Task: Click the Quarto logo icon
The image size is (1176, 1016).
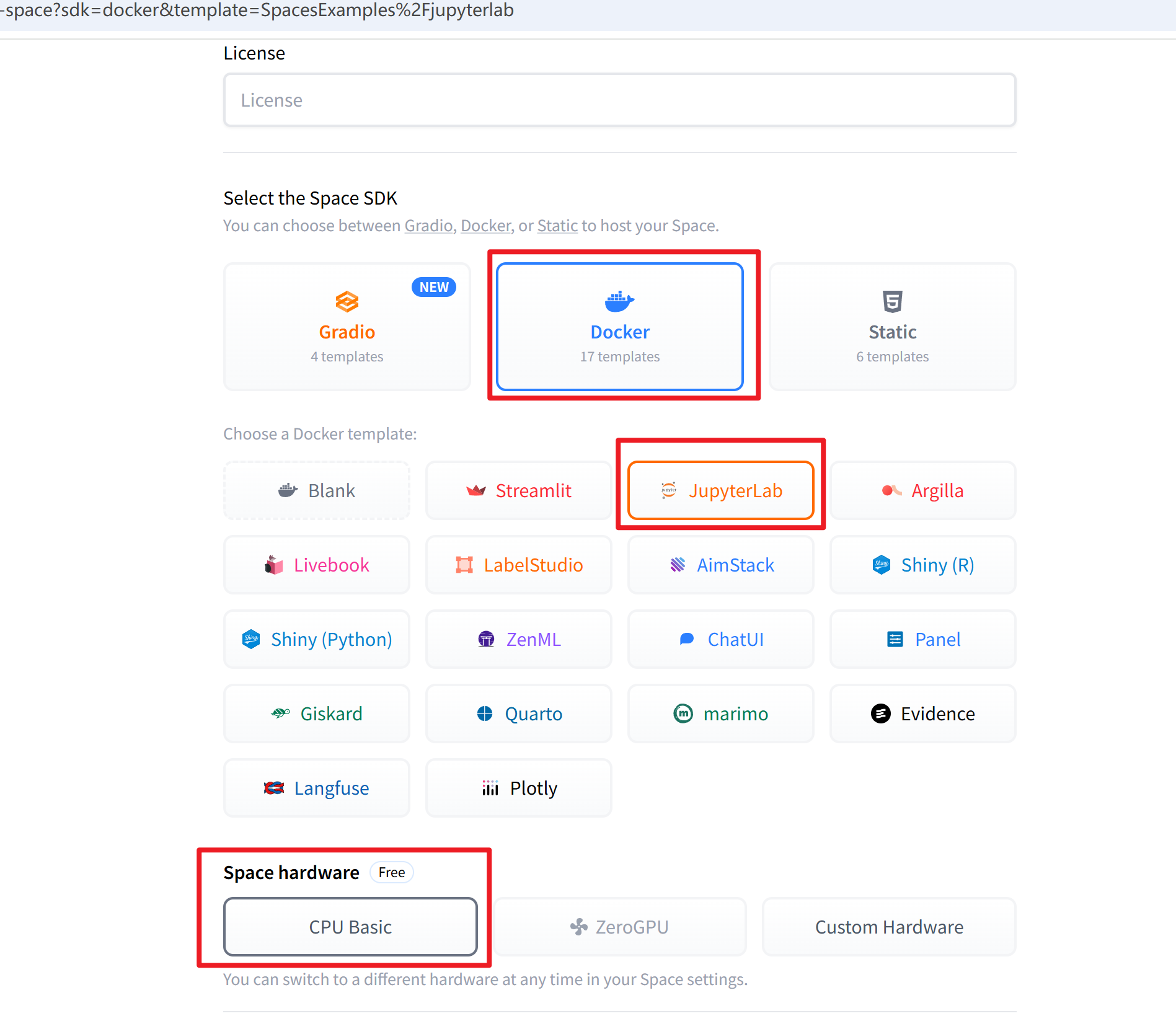Action: (485, 713)
